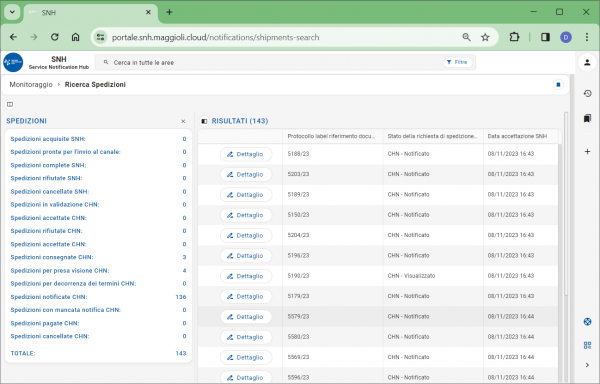
Task: Go to Monitoraggio in the breadcrumb
Action: click(x=31, y=85)
